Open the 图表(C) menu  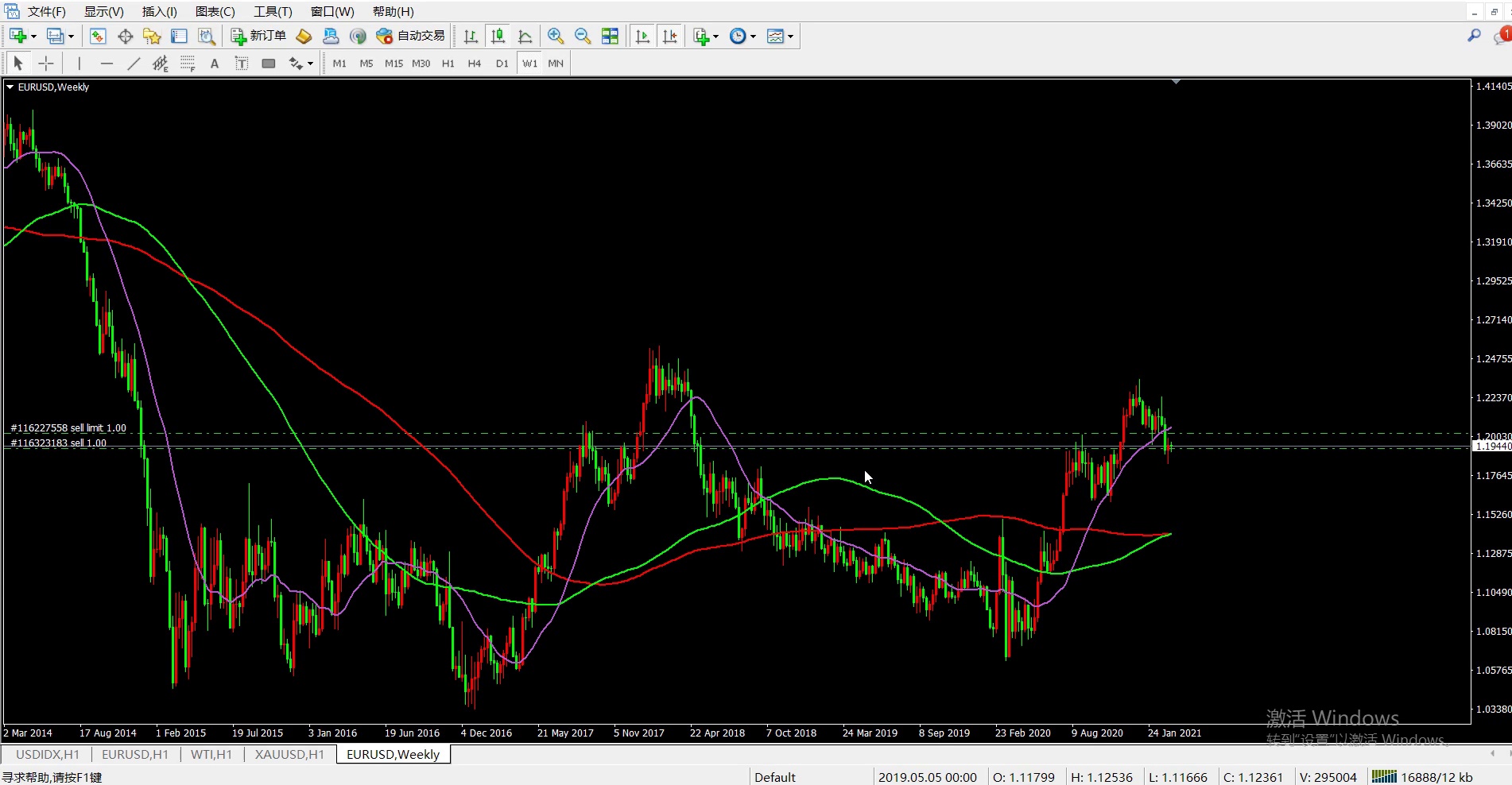215,11
